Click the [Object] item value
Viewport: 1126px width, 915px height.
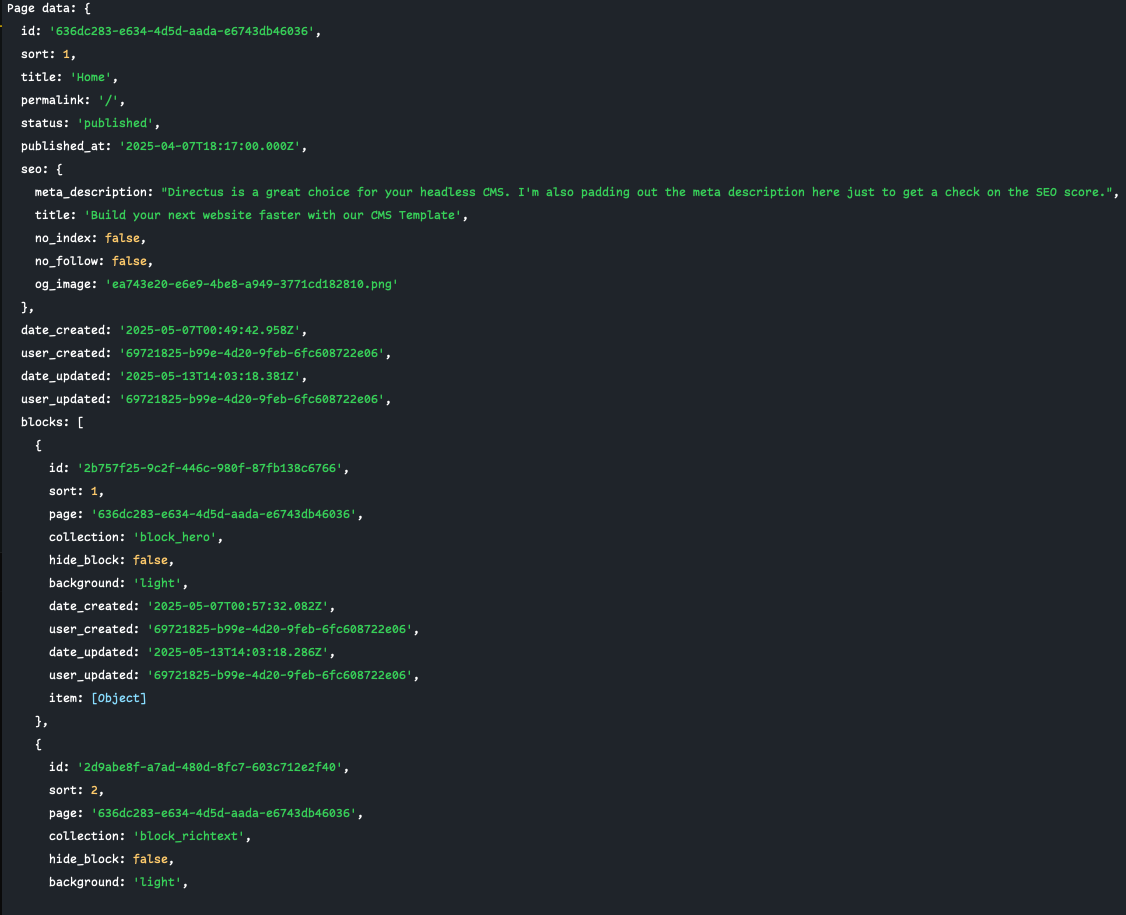[118, 698]
